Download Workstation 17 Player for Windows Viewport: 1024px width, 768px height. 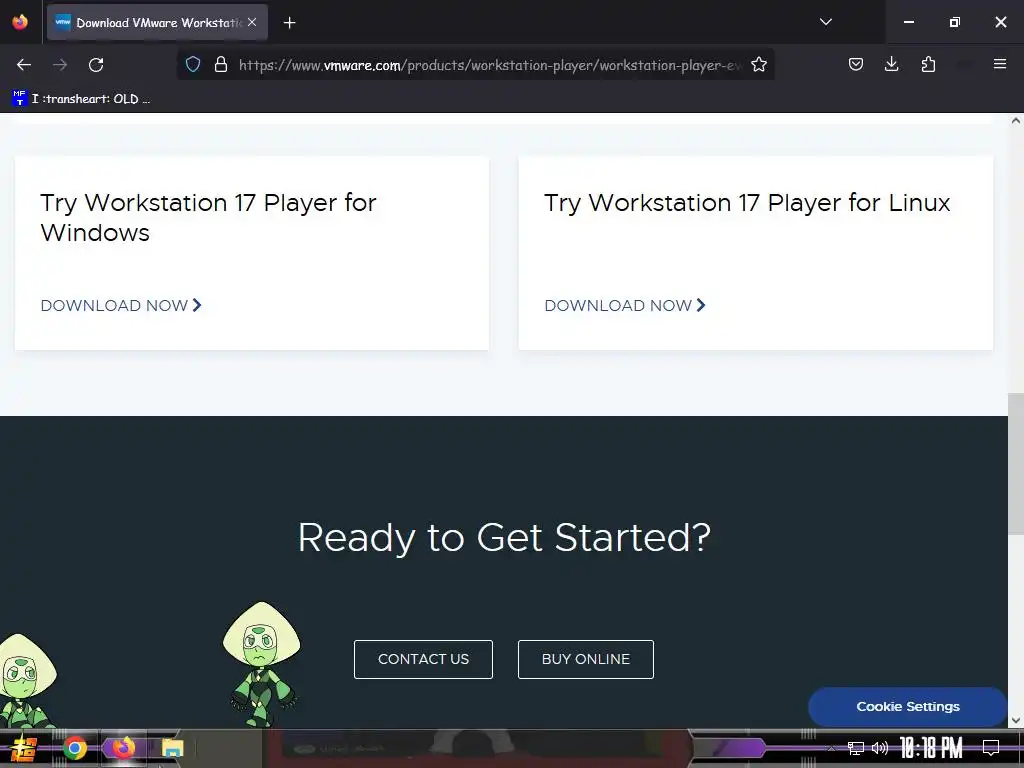tap(121, 305)
